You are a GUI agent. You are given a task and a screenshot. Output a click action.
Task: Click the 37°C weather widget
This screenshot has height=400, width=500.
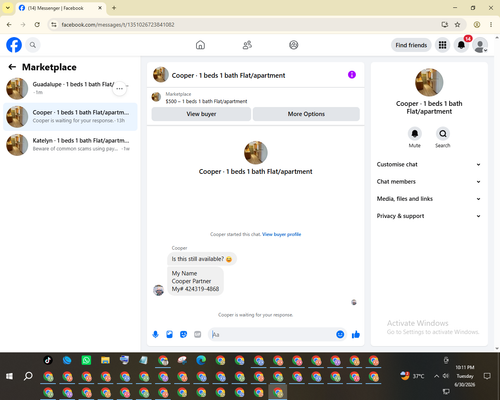413,376
